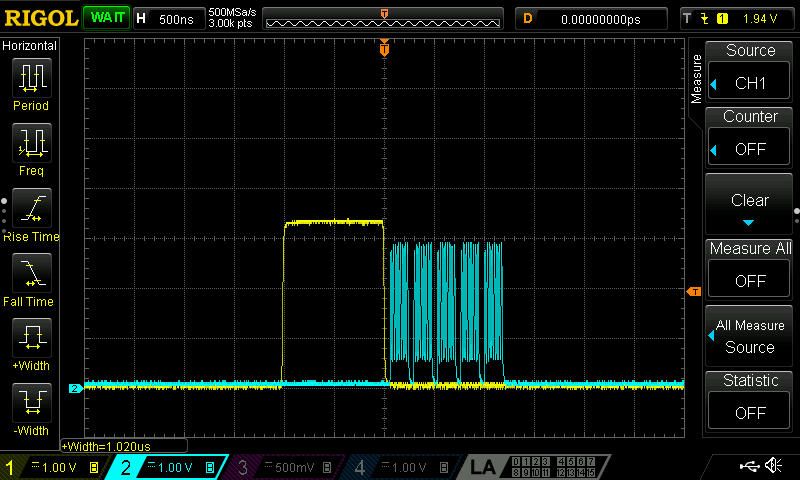Click the WAIT trigger status button

(107, 18)
